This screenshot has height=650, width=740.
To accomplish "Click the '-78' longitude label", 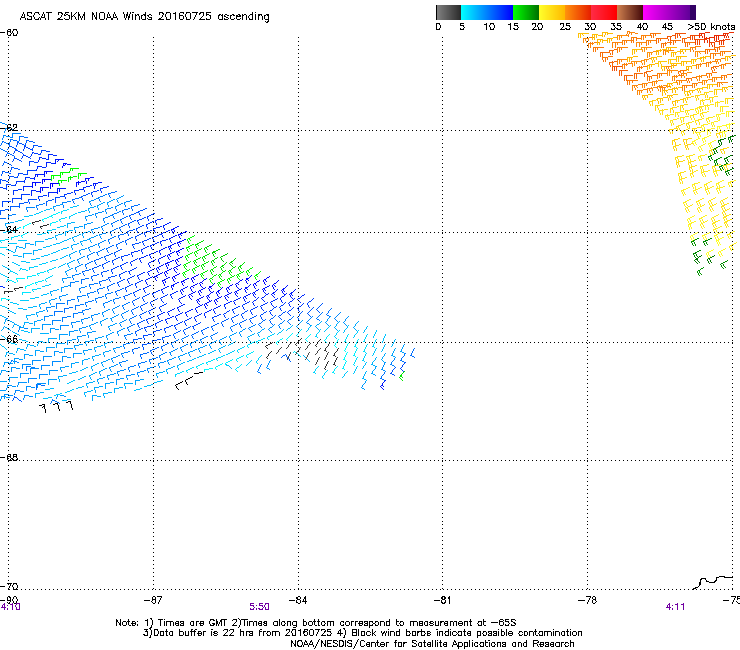I will point(587,600).
